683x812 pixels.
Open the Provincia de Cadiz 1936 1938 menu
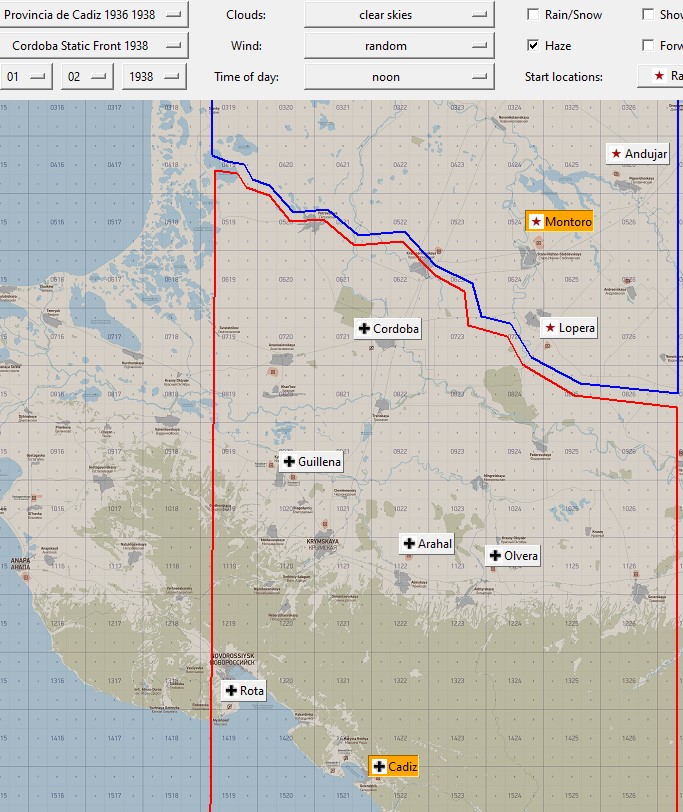94,14
